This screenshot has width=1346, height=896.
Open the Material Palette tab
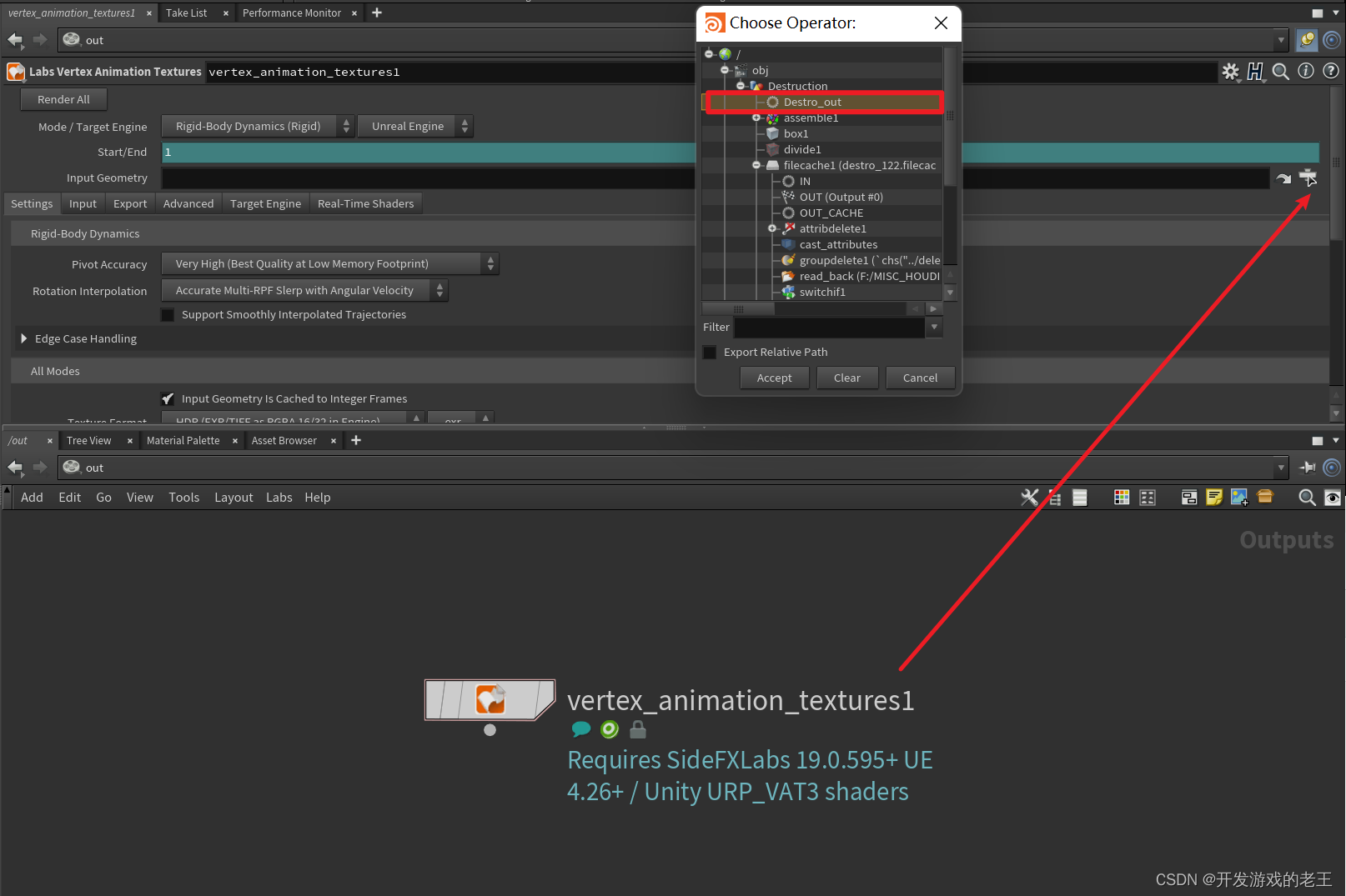point(183,440)
